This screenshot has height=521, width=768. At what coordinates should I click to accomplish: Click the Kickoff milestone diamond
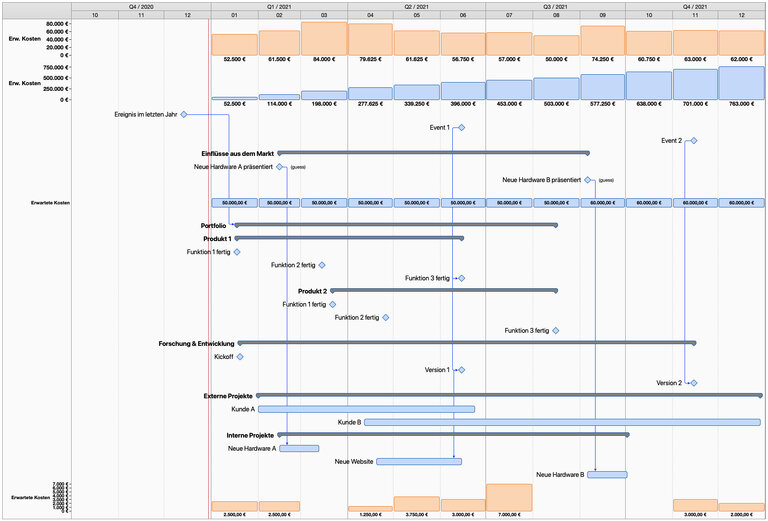point(240,357)
